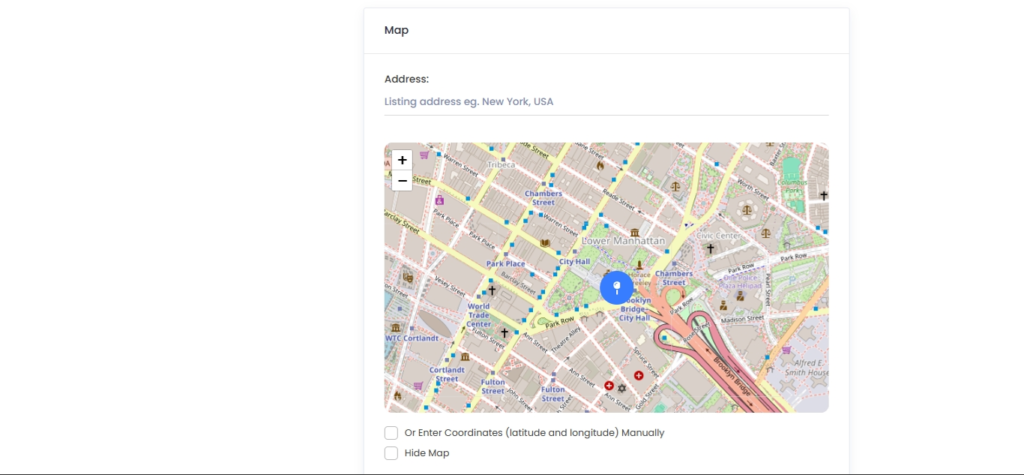Click church cross icon above Fulton Street

[x=504, y=333]
